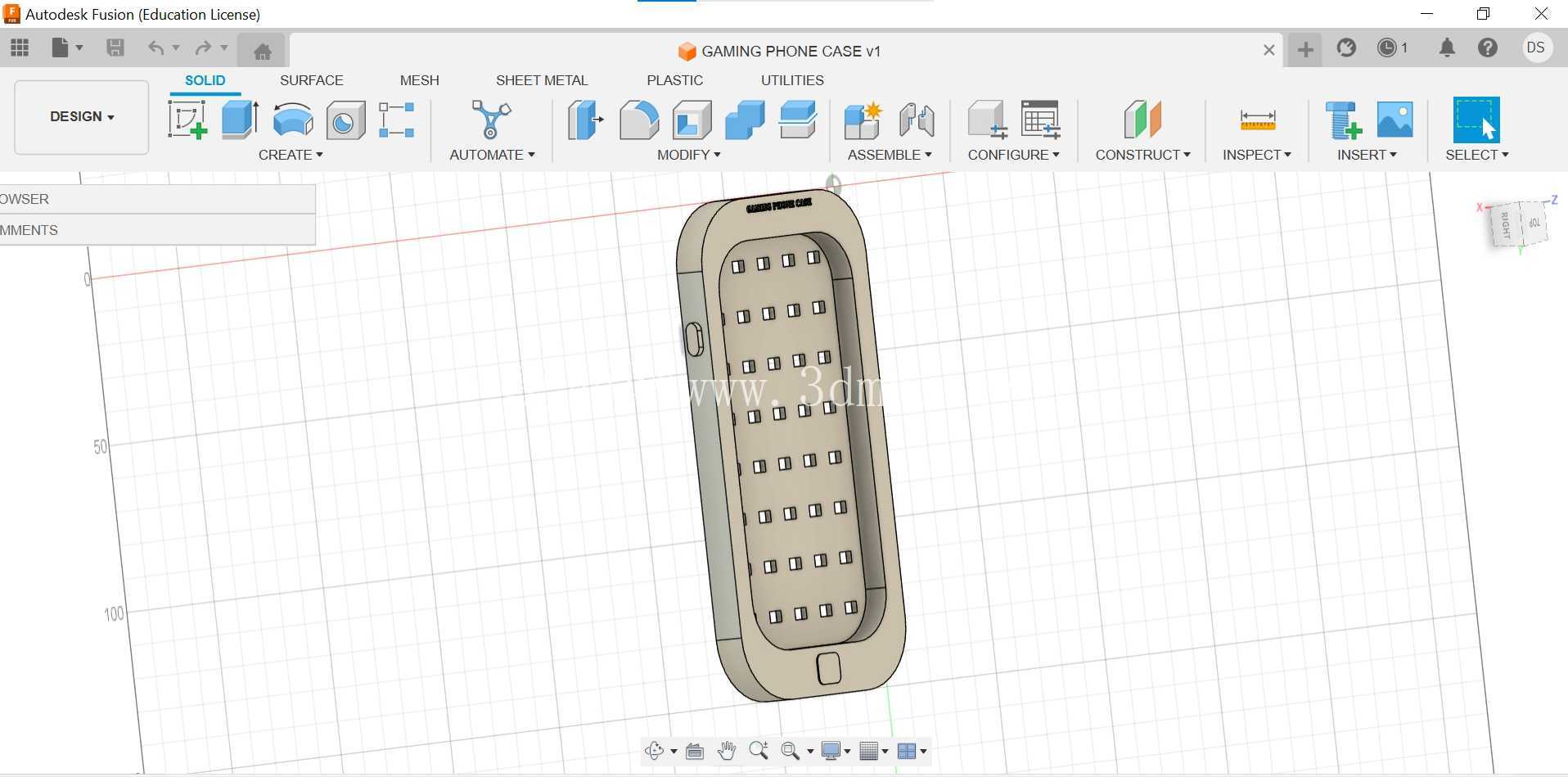Select the Hole tool
This screenshot has height=777, width=1568.
tap(345, 121)
